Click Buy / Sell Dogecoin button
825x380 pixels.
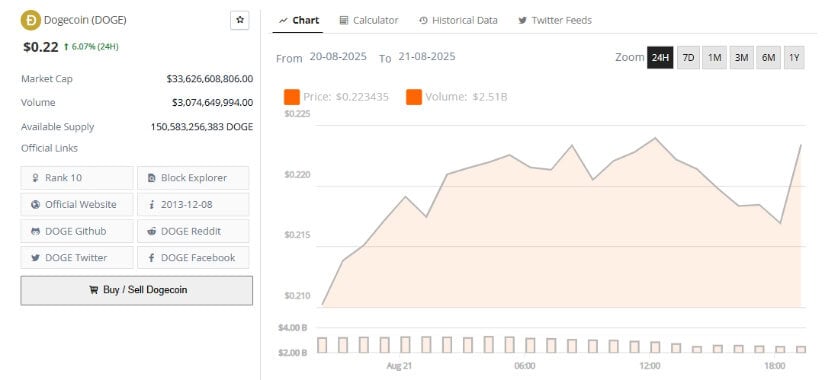pos(137,290)
